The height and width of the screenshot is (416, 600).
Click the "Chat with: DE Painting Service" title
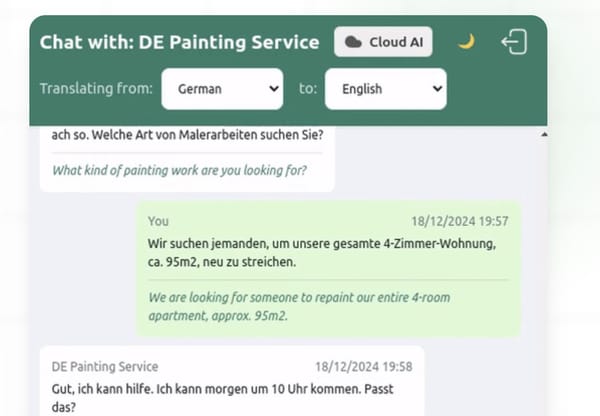pyautogui.click(x=180, y=42)
